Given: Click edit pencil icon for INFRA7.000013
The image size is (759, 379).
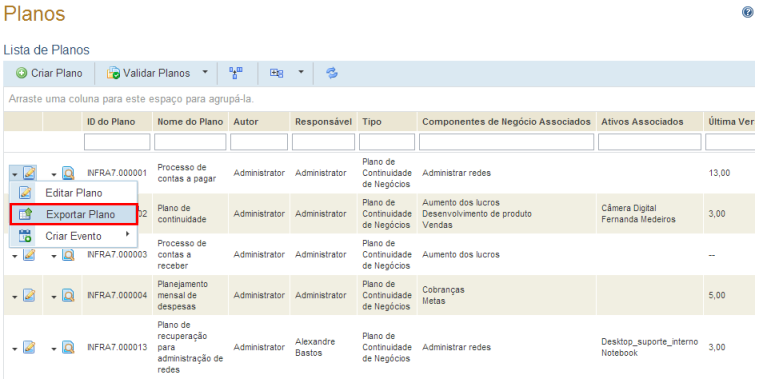Looking at the screenshot, I should tap(30, 347).
